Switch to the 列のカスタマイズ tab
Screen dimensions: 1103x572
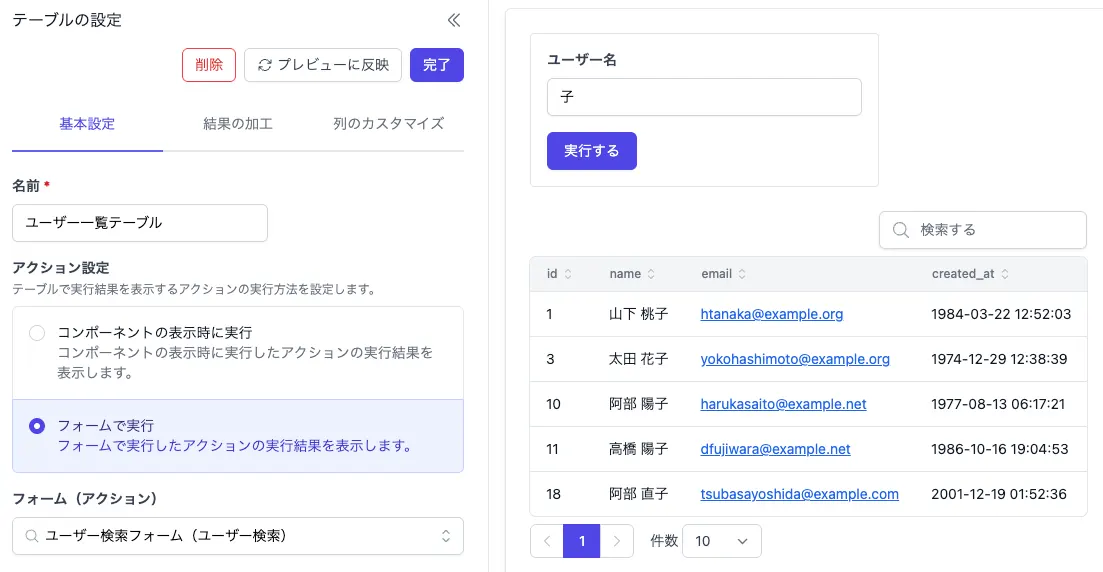pyautogui.click(x=388, y=125)
